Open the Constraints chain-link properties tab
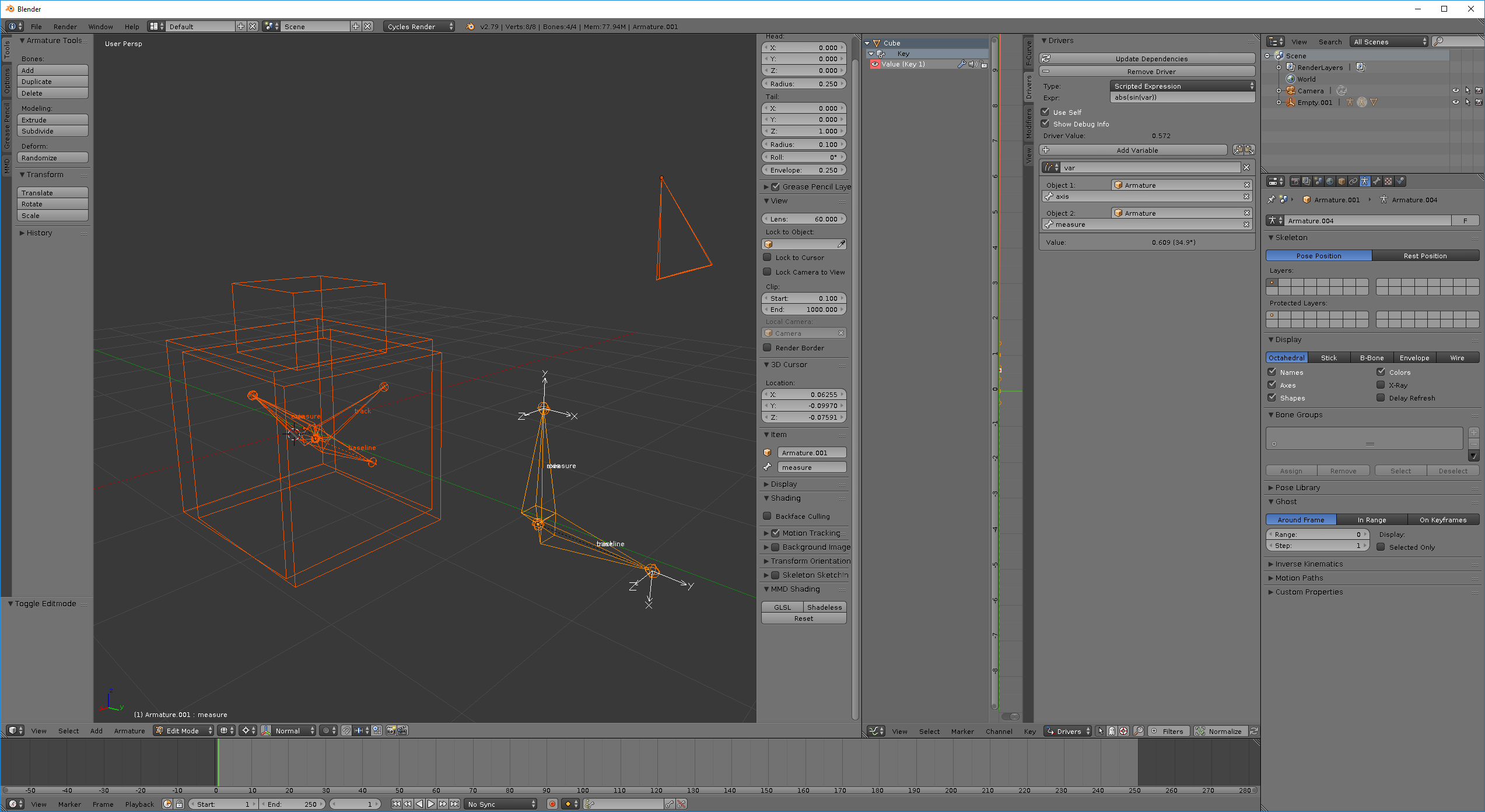The height and width of the screenshot is (812, 1485). pos(1353,181)
